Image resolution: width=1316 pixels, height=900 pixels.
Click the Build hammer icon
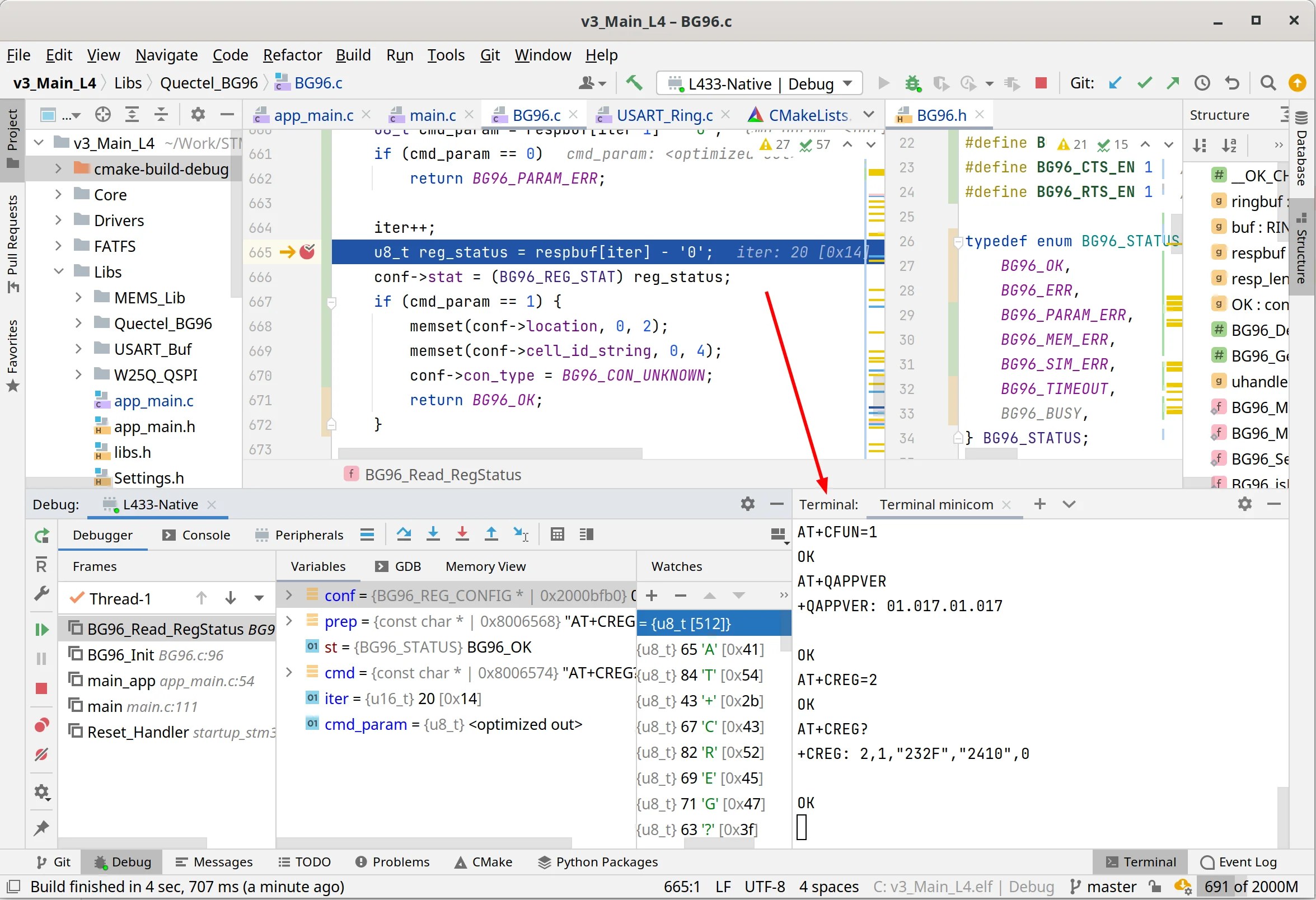pyautogui.click(x=634, y=83)
